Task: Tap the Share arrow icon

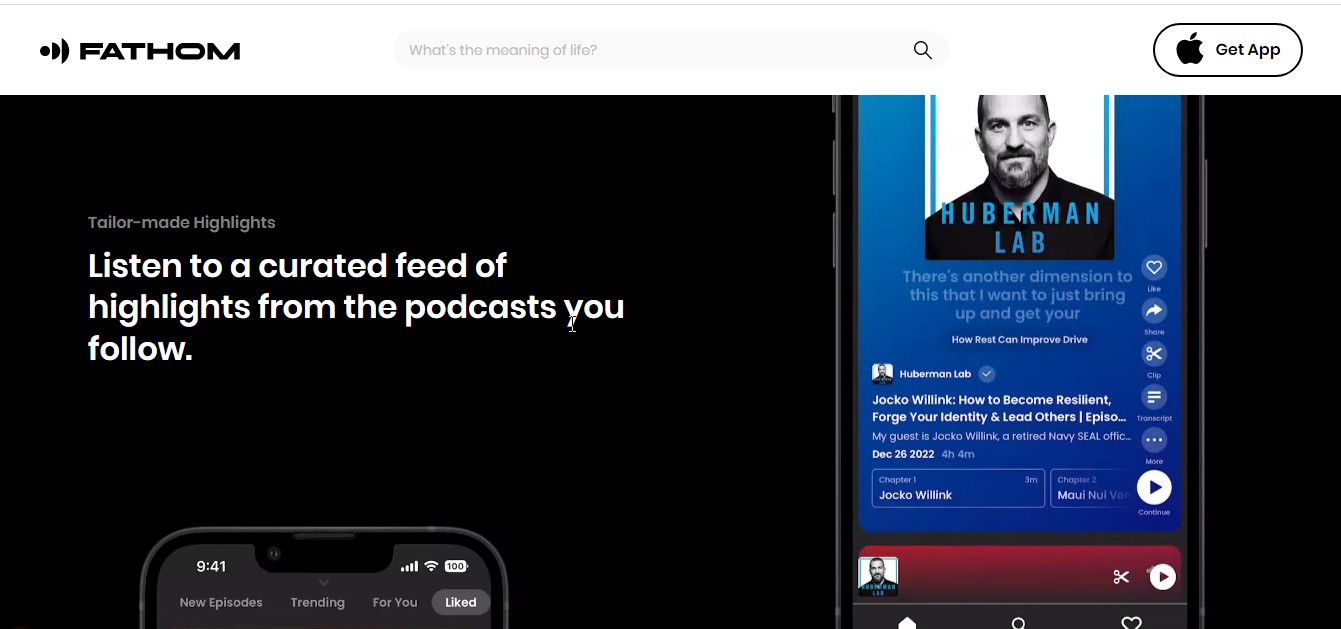Action: tap(1154, 310)
